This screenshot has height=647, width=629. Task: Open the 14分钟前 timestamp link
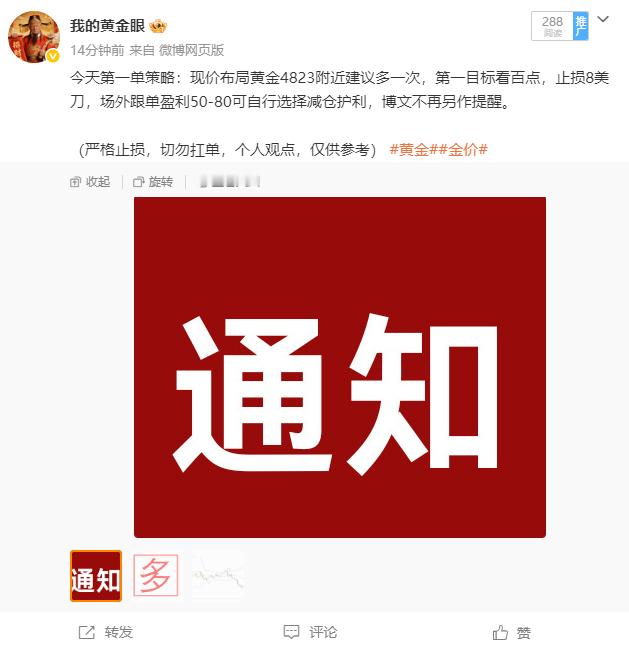[x=97, y=50]
